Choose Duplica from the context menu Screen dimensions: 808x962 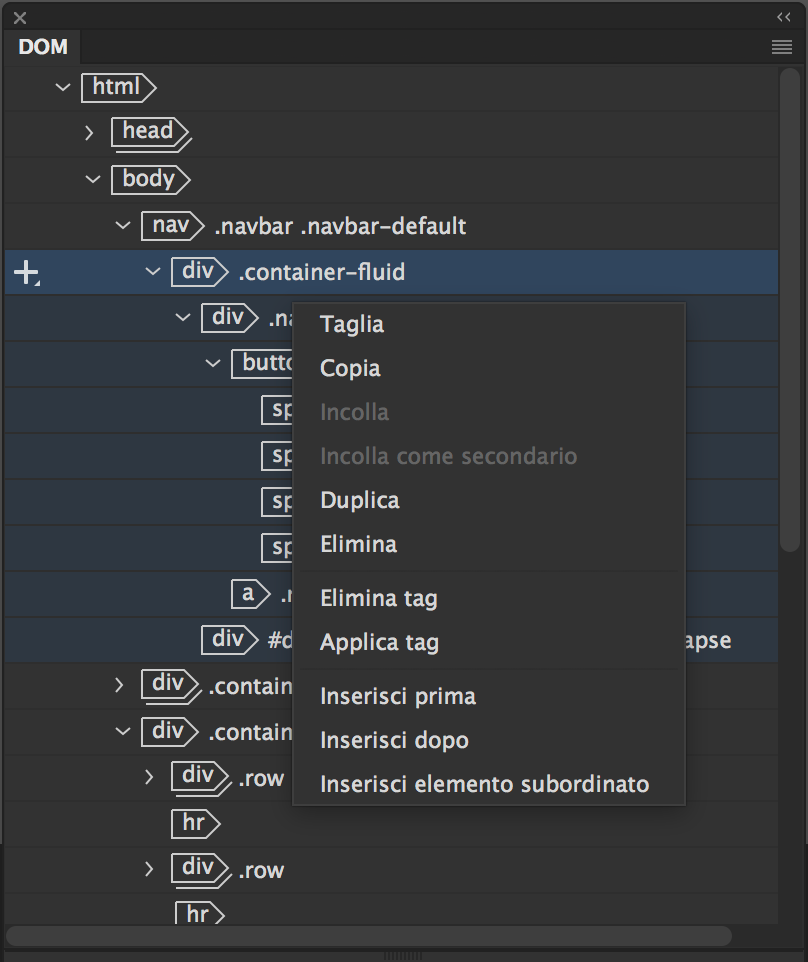click(360, 500)
